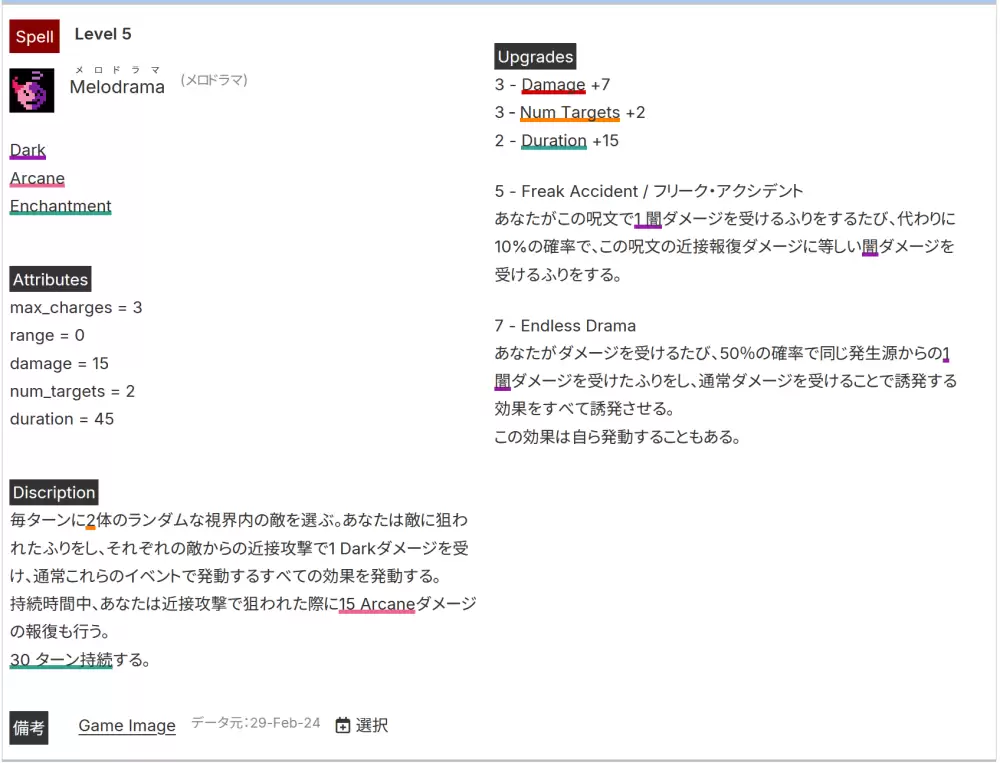The width and height of the screenshot is (1000, 763).
Task: Click the red Spell tag
Action: click(35, 37)
